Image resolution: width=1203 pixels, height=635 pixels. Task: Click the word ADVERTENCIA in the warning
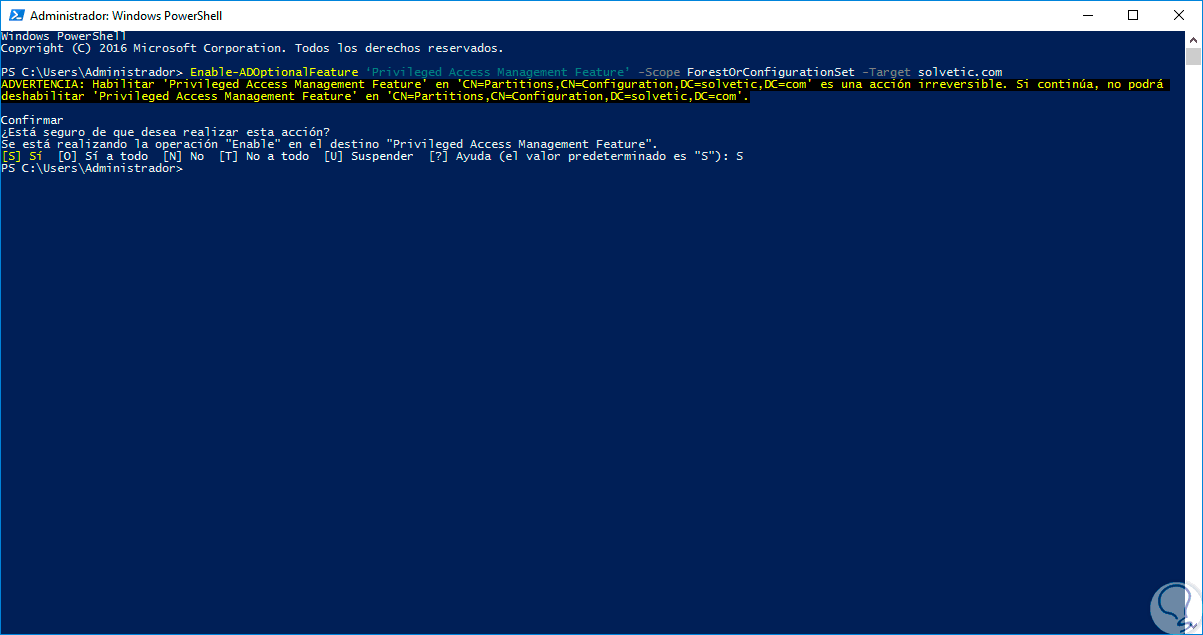coord(43,85)
